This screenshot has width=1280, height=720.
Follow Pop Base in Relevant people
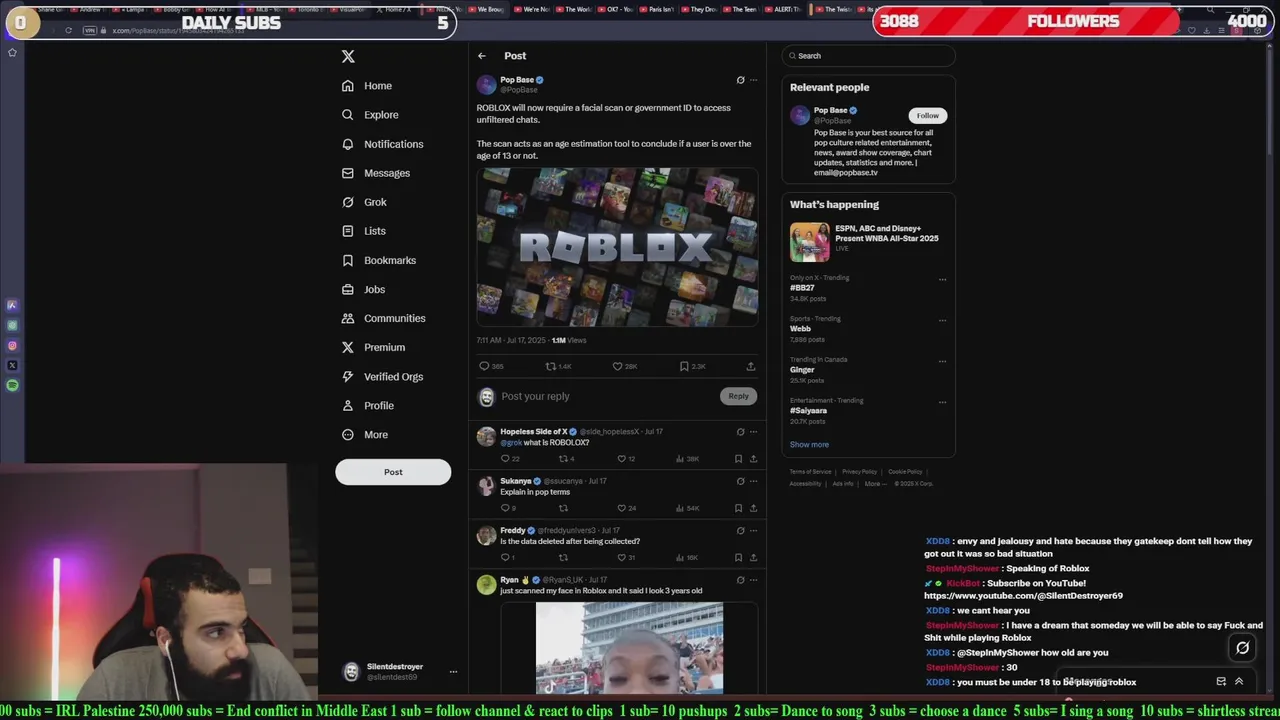tap(928, 116)
